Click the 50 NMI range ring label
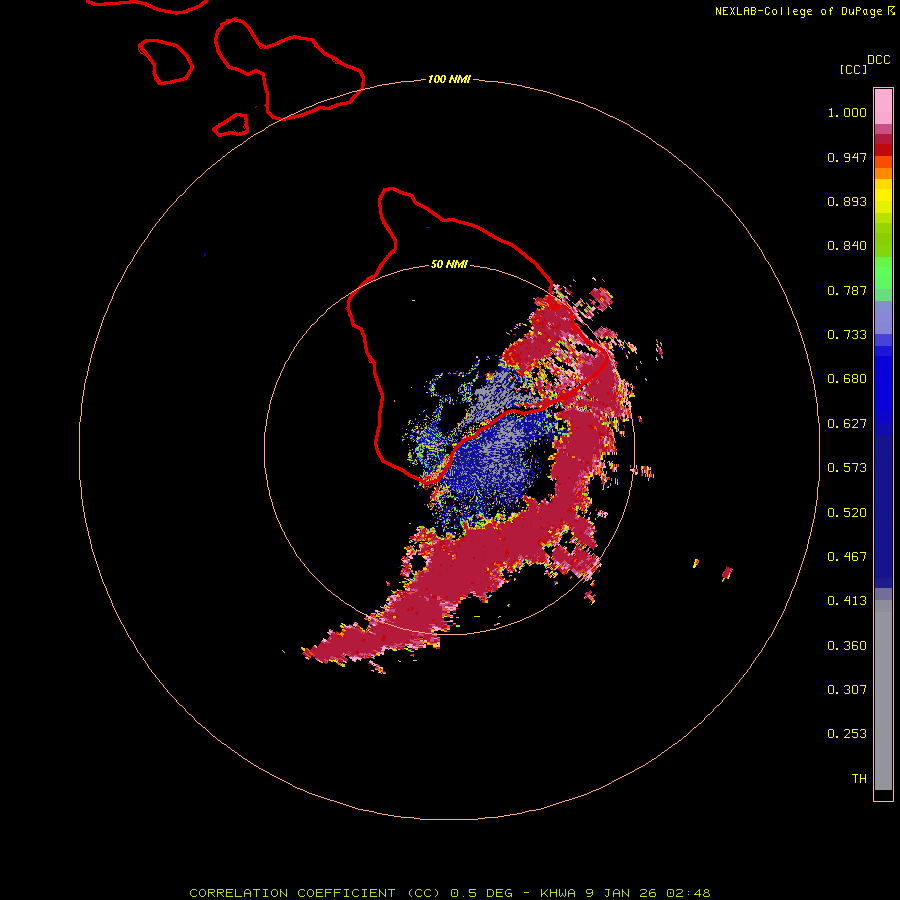 click(x=449, y=264)
